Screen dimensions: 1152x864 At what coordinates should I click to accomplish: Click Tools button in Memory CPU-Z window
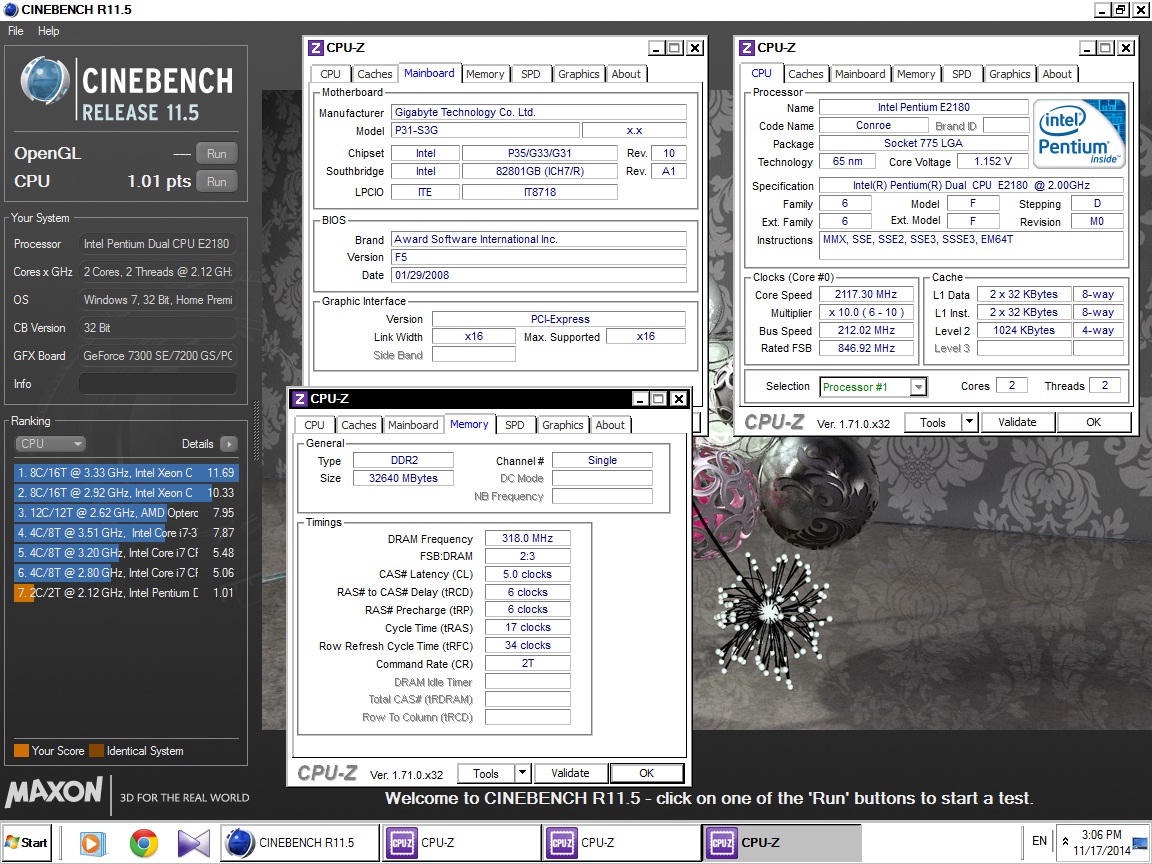click(x=486, y=774)
